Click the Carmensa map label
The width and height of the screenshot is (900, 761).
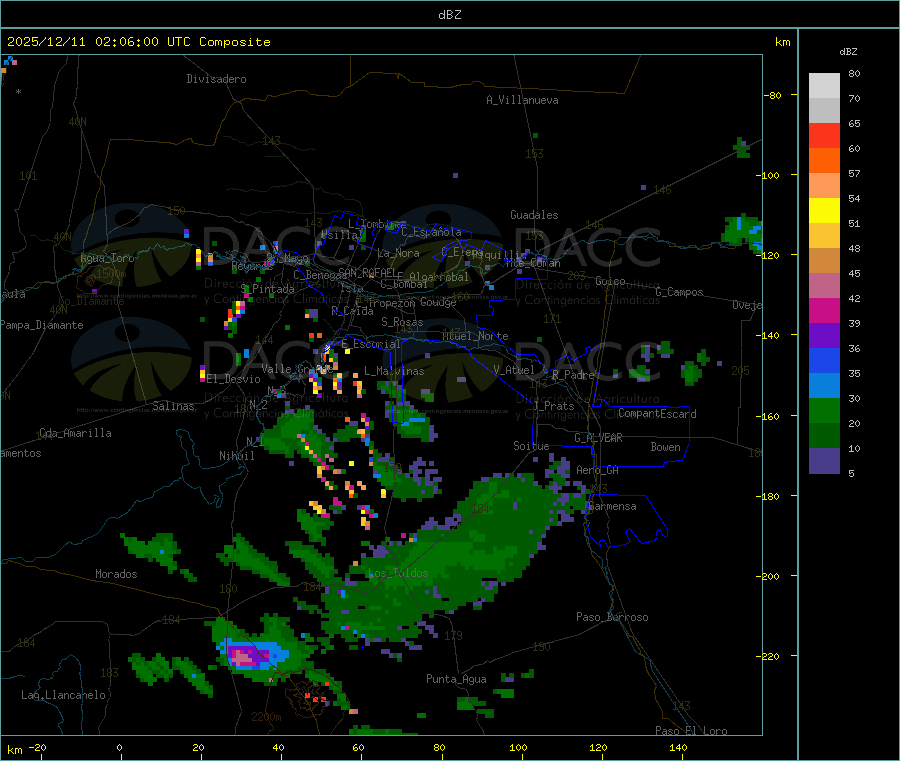[612, 506]
